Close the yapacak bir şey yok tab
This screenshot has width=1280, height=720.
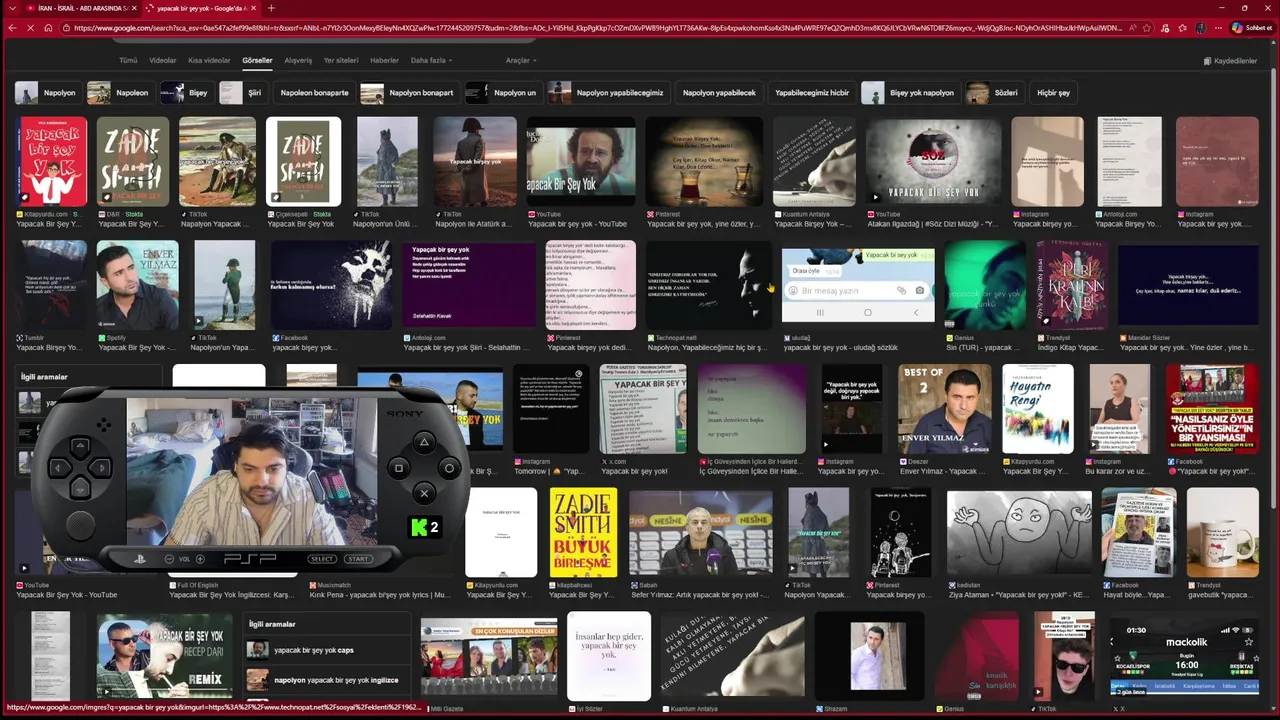(255, 8)
